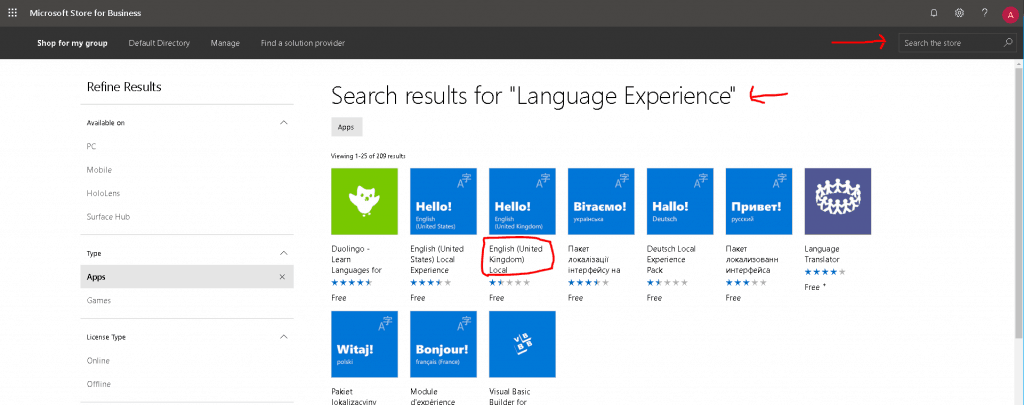Open Find a solution provider

pos(303,43)
